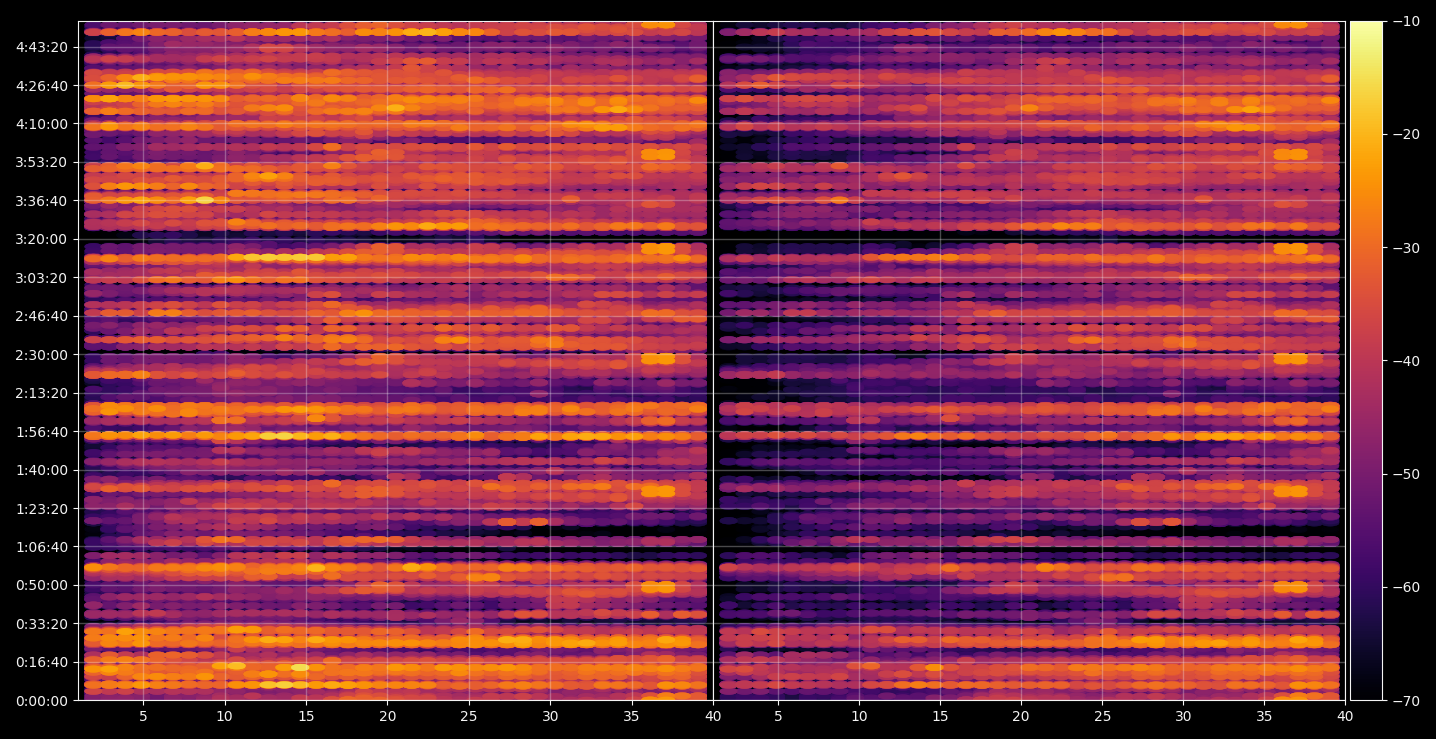
Task: Click x-axis label 10 under right heatmap
Action: tap(859, 716)
